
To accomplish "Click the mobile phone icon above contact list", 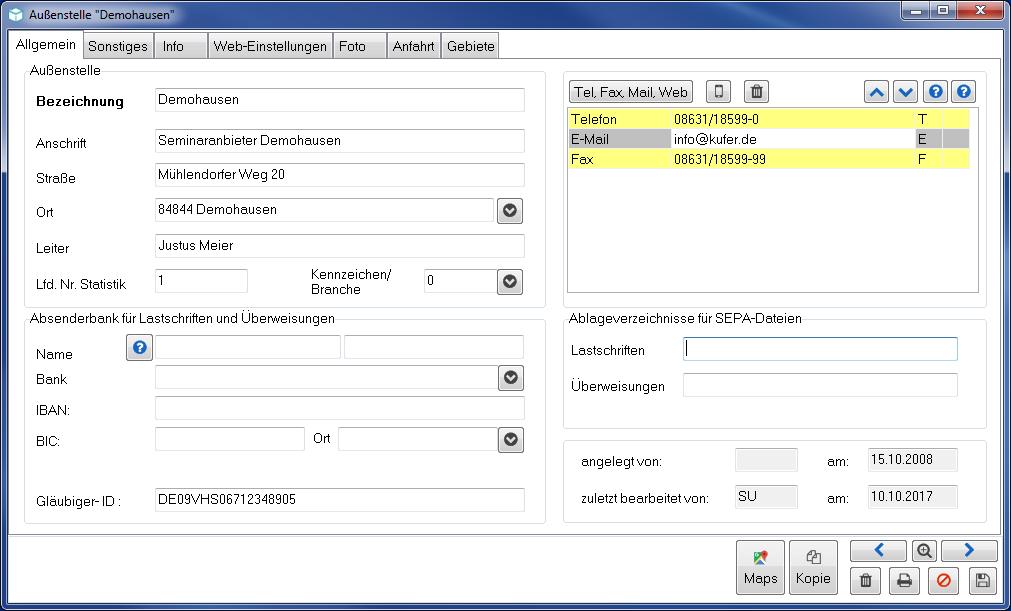I will 718,92.
